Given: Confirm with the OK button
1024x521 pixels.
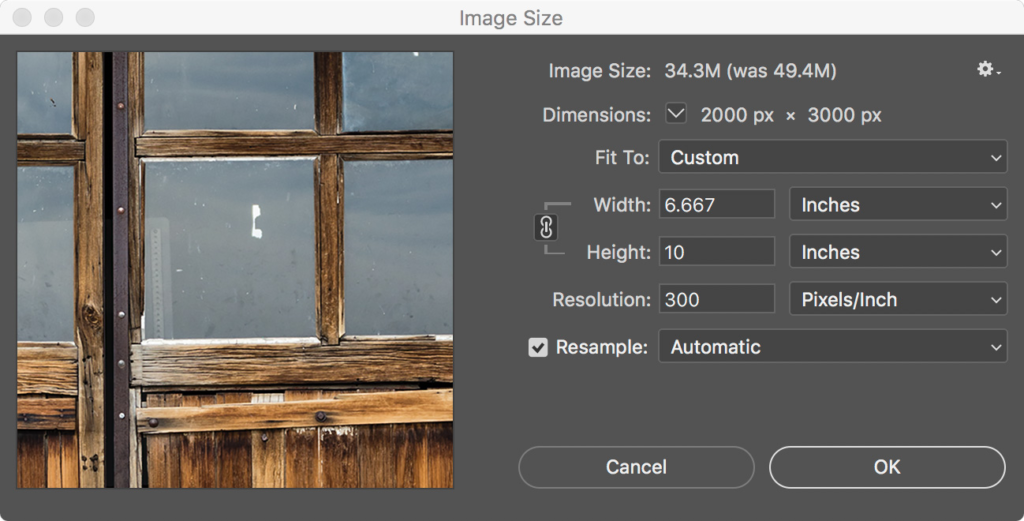Looking at the screenshot, I should (x=886, y=467).
